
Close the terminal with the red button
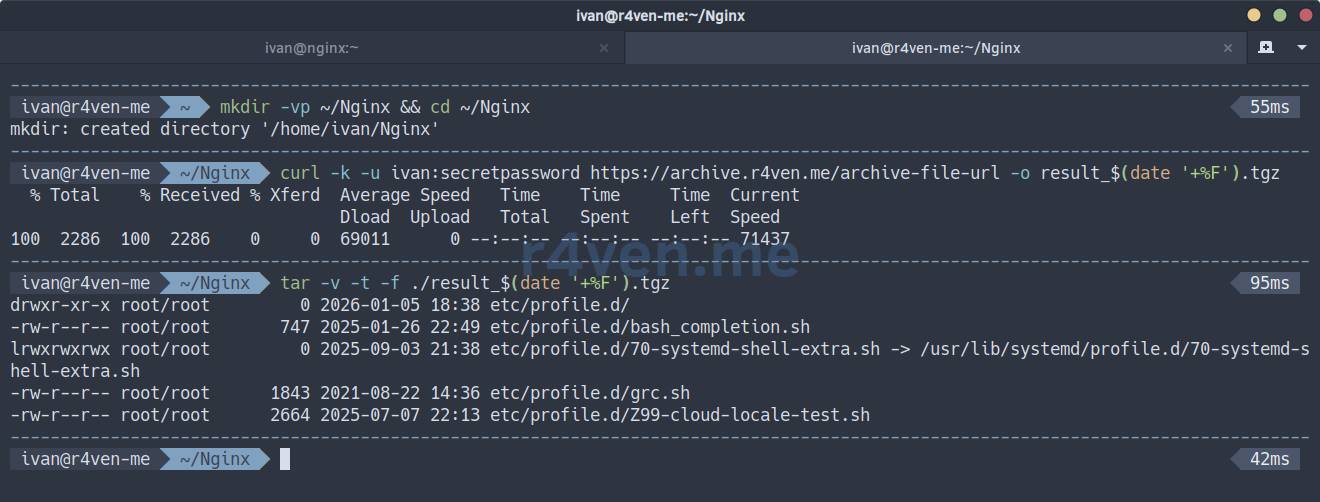(x=1303, y=15)
